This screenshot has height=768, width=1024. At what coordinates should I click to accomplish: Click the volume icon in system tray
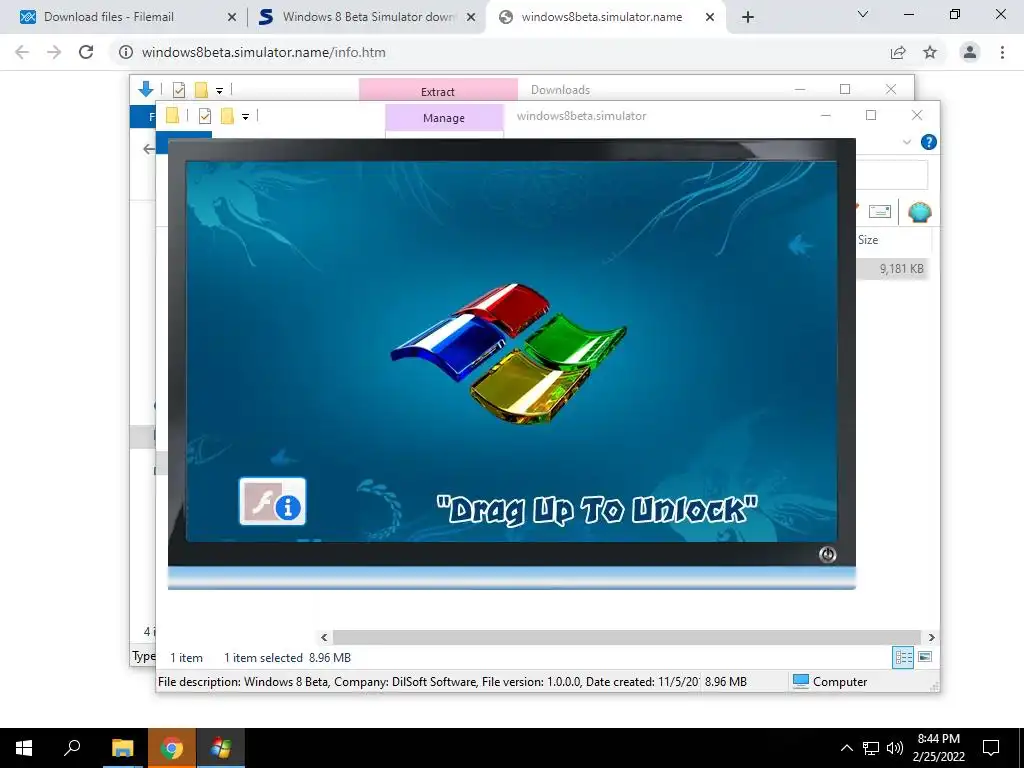(895, 748)
